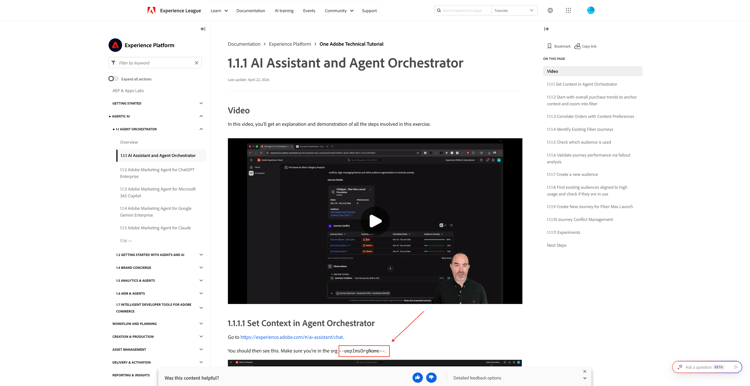750x386 pixels.
Task: Expand the Workflow and Planning section
Action: pos(201,324)
